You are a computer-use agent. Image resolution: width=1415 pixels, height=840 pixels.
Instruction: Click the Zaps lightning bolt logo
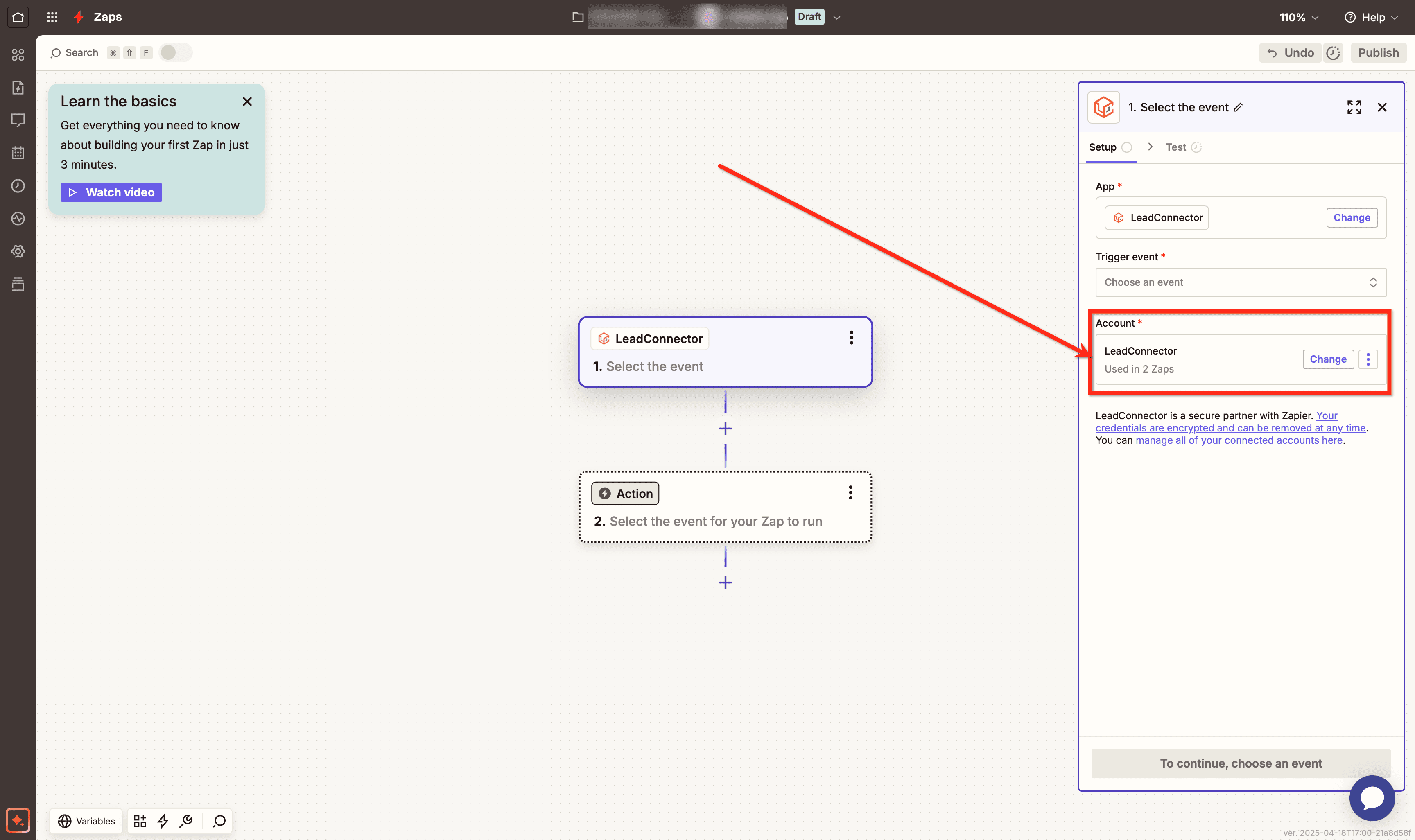(x=79, y=17)
